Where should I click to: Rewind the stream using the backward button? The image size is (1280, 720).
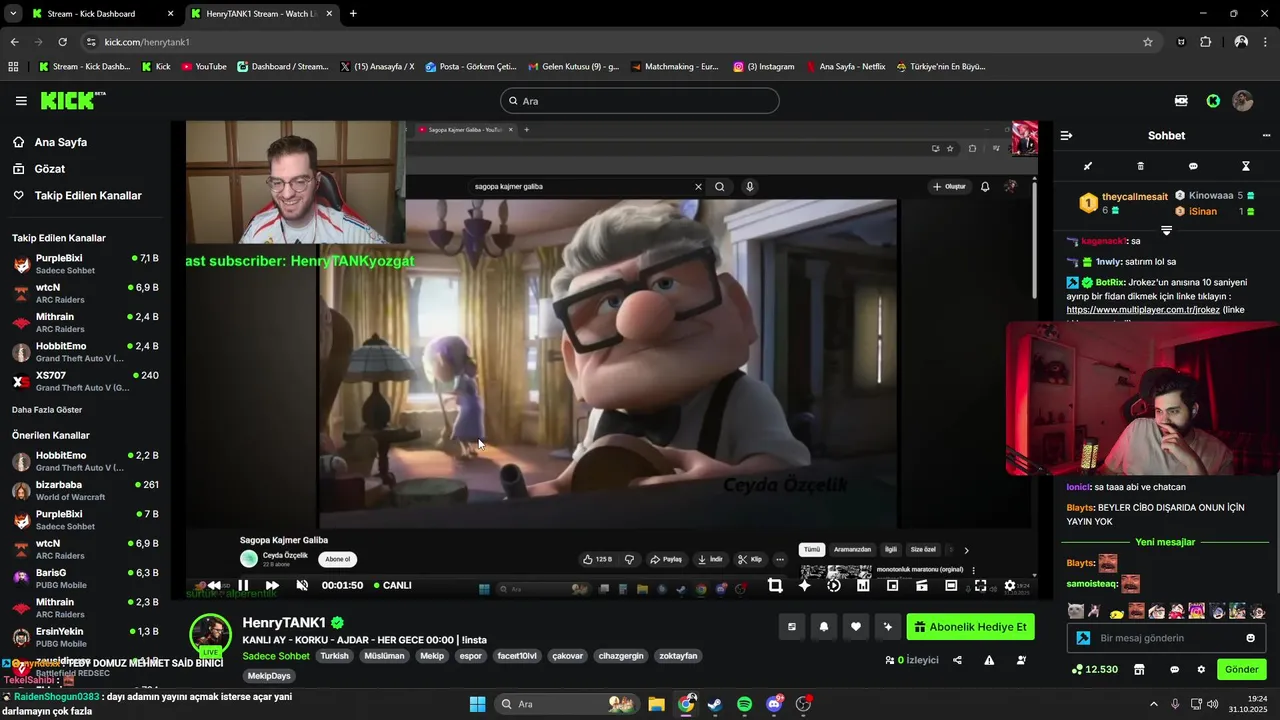[x=214, y=585]
